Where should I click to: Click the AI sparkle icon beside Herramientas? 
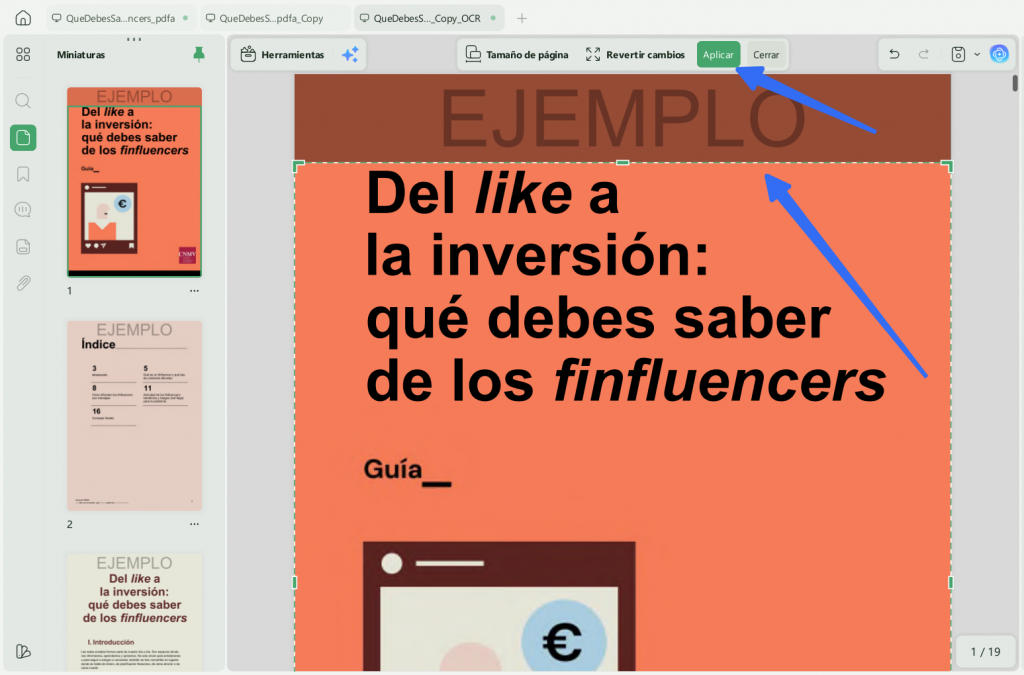tap(350, 54)
